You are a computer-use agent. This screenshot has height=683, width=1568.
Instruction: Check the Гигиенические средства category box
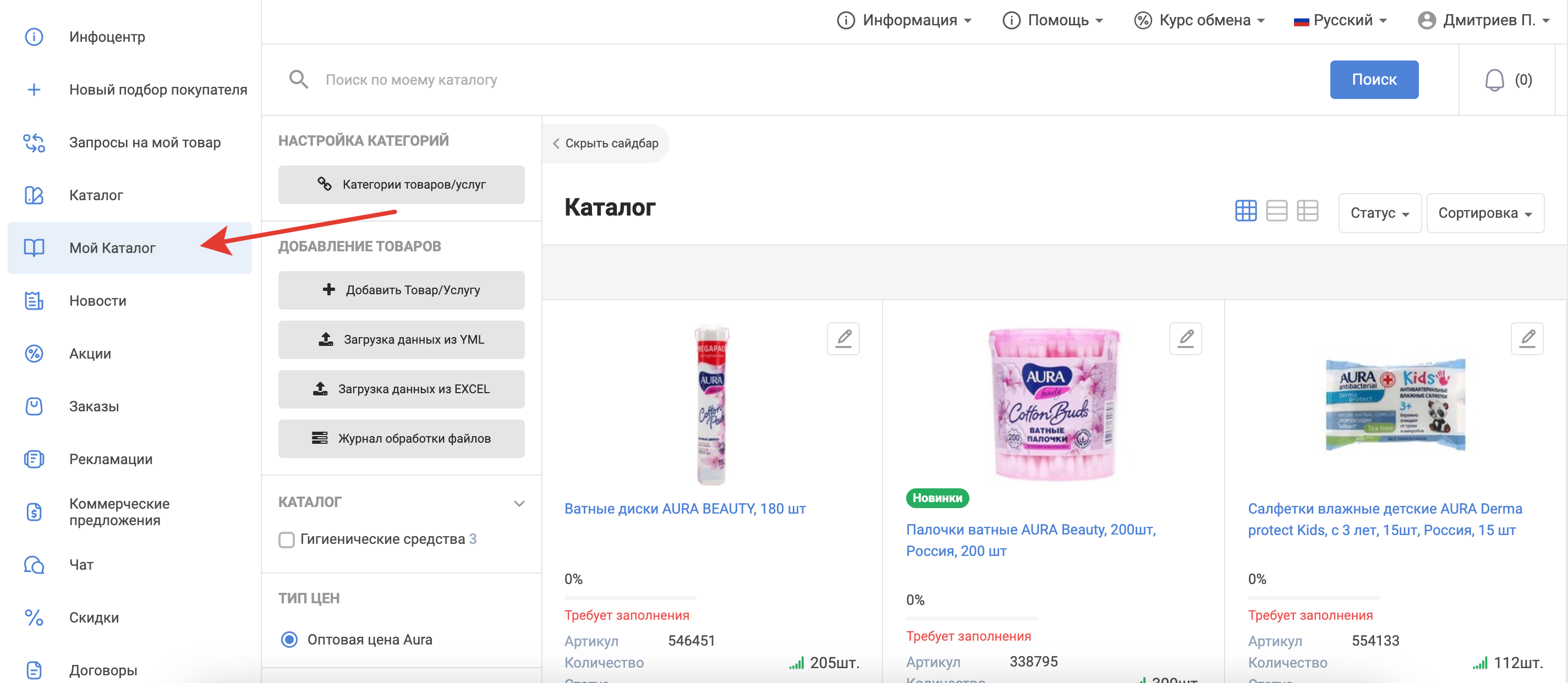(x=286, y=539)
